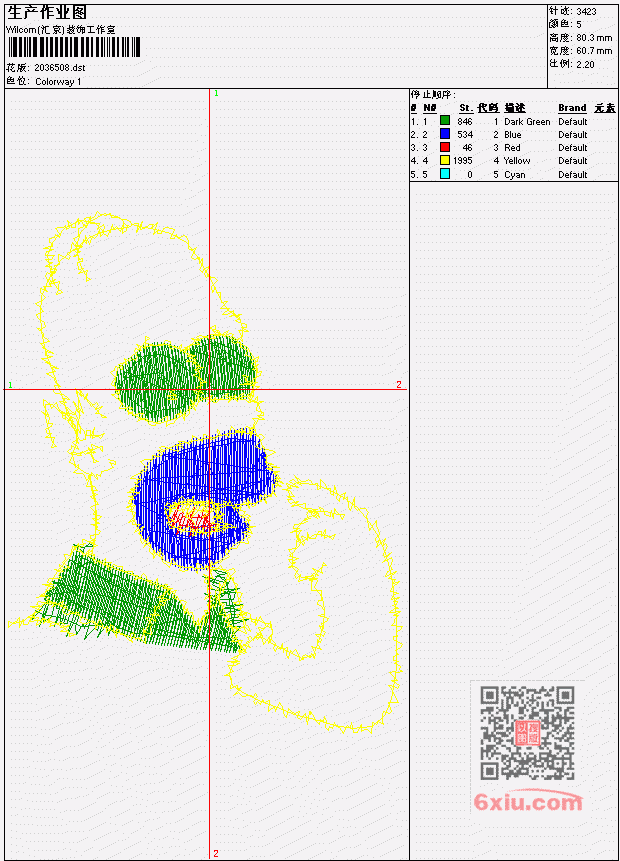The height and width of the screenshot is (861, 620).
Task: Click stitch count 46 in Red row
Action: click(467, 148)
